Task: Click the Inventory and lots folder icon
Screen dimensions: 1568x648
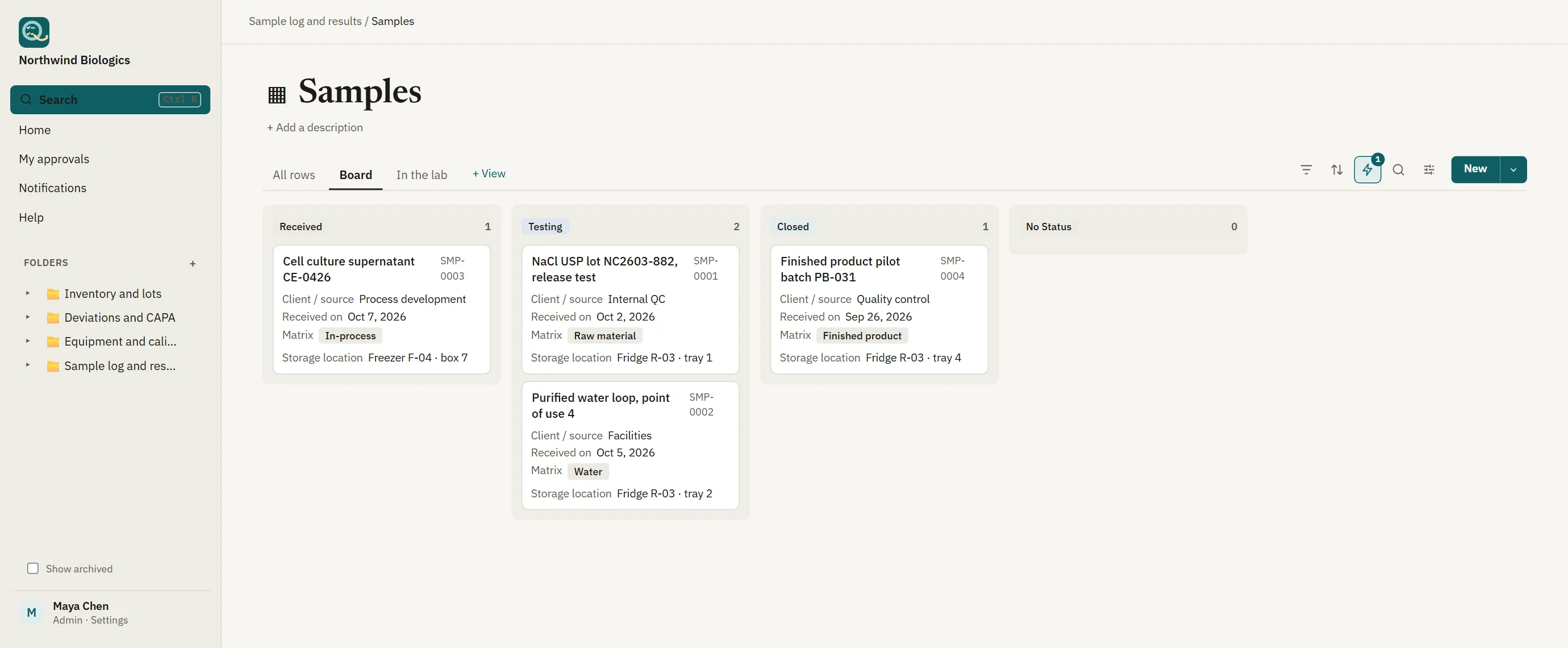Action: click(53, 294)
